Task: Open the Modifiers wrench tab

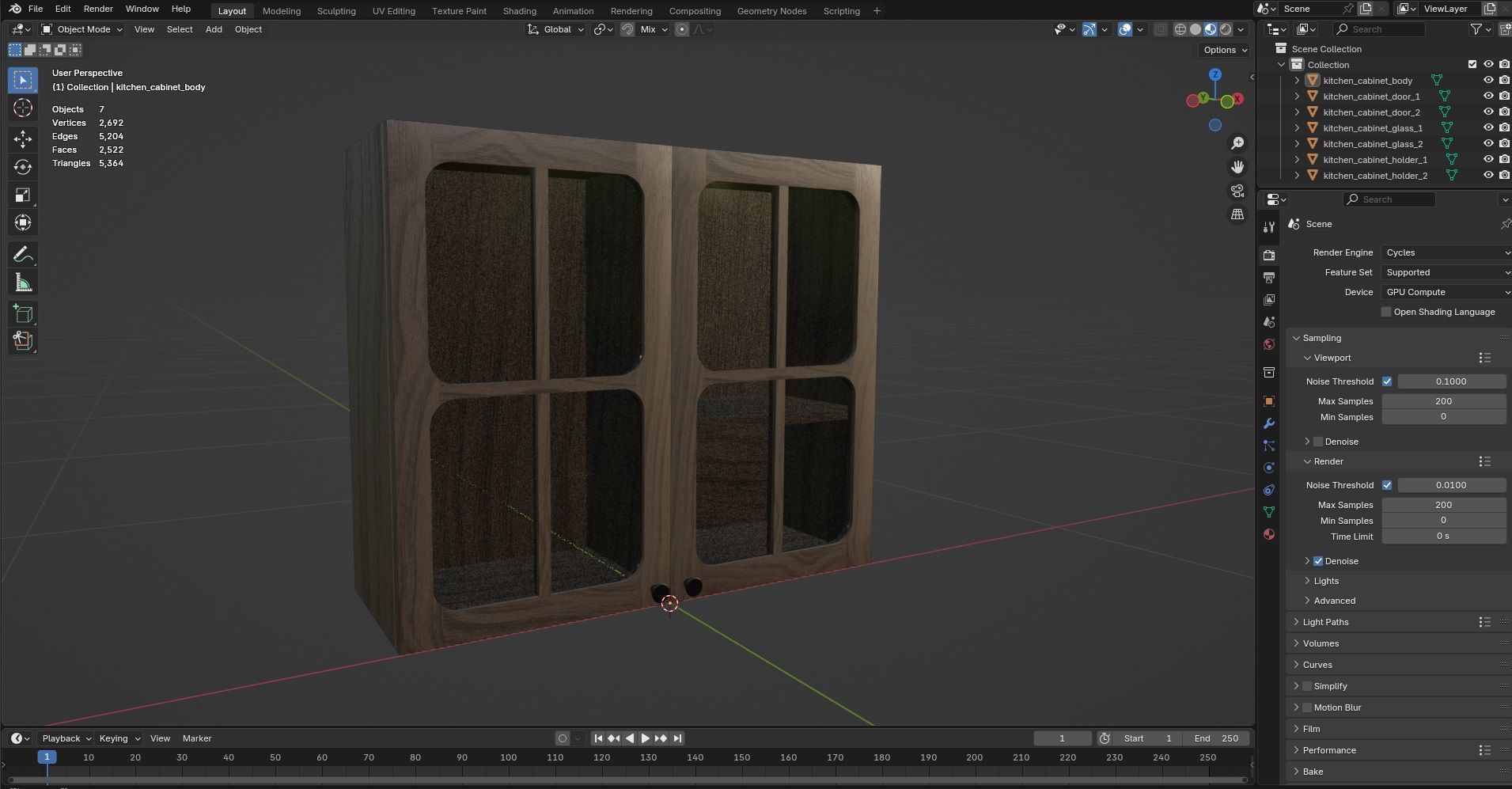Action: coord(1269,423)
